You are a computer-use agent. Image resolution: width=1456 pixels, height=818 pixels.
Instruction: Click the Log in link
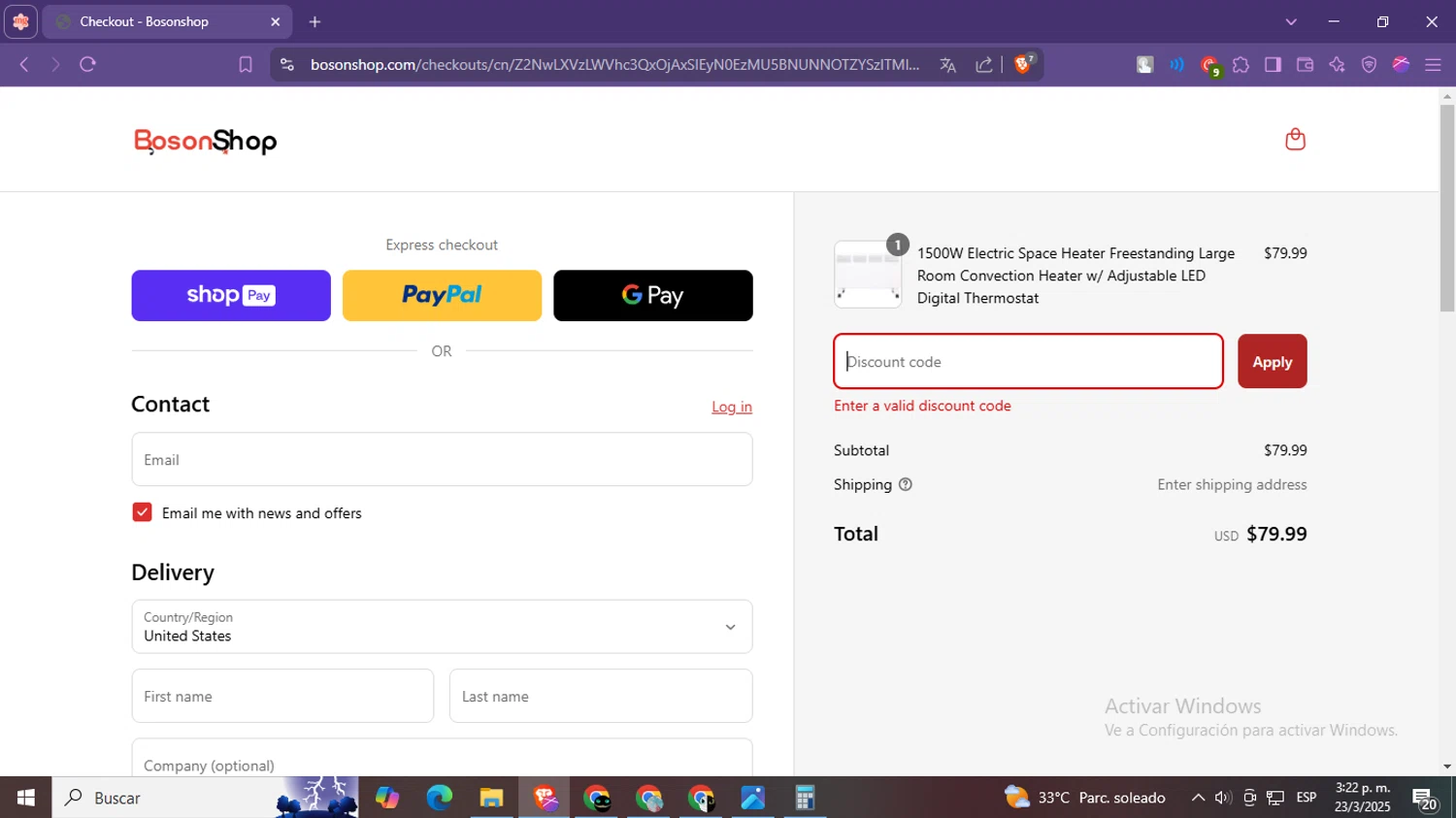click(732, 407)
